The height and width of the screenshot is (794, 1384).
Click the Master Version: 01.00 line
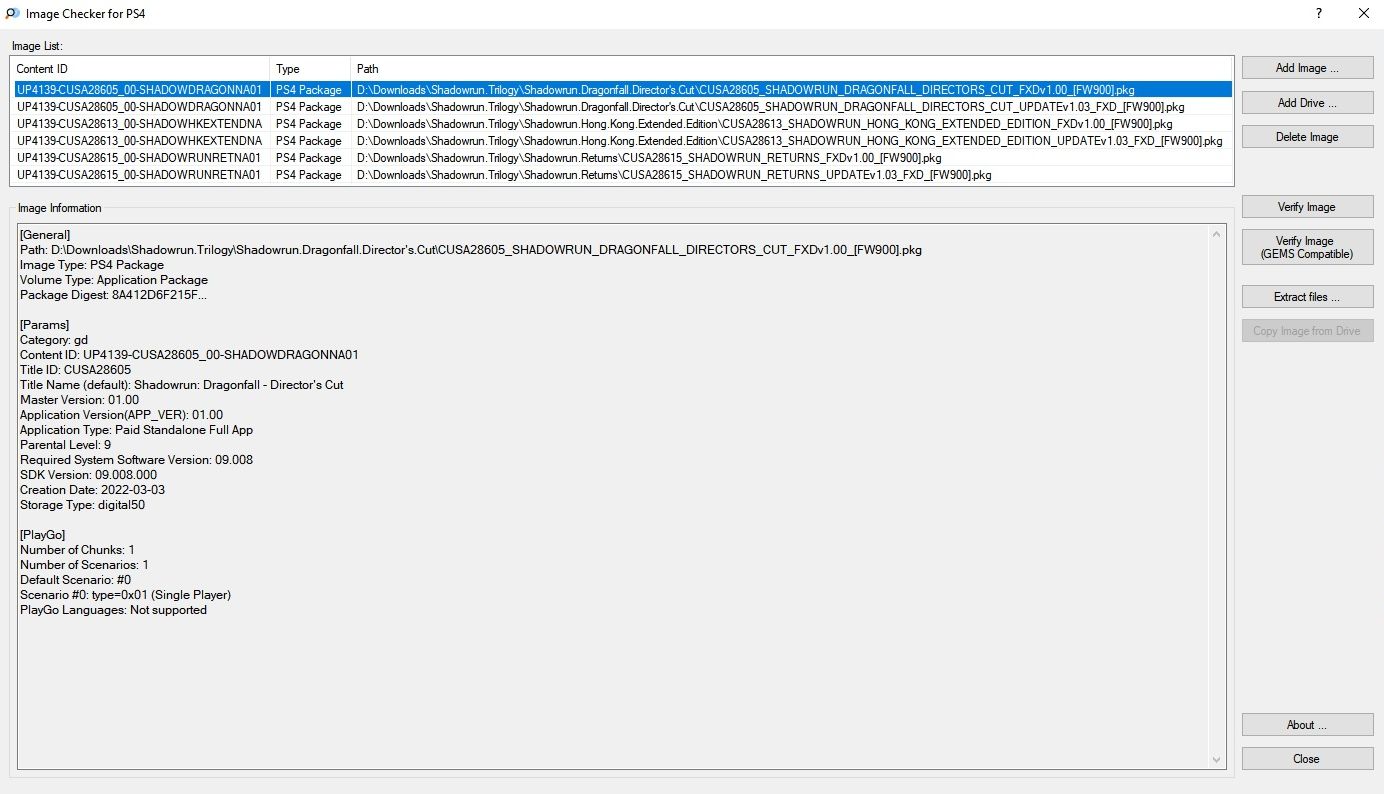tap(79, 400)
